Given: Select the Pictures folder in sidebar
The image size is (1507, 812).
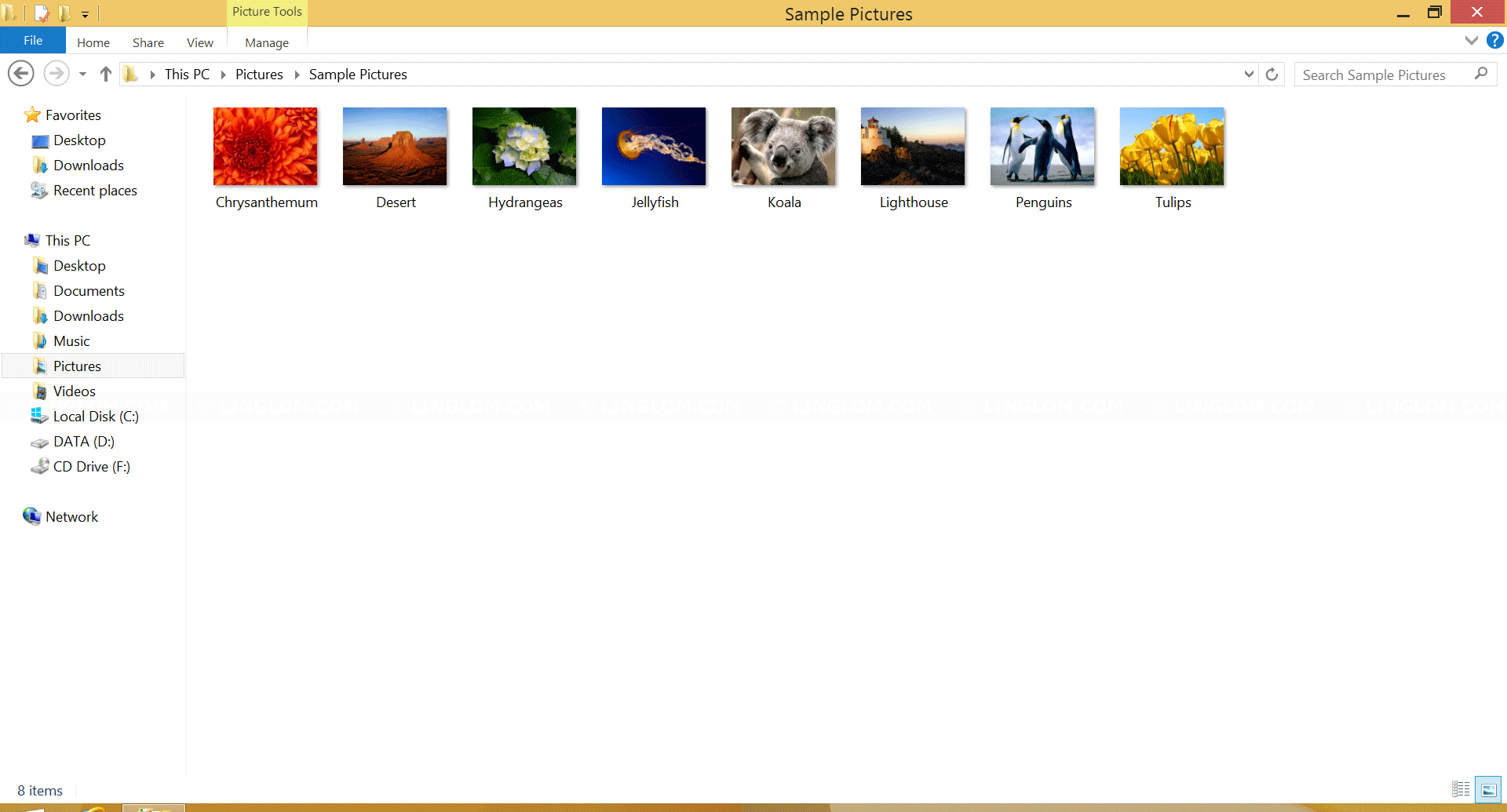Looking at the screenshot, I should 93,366.
